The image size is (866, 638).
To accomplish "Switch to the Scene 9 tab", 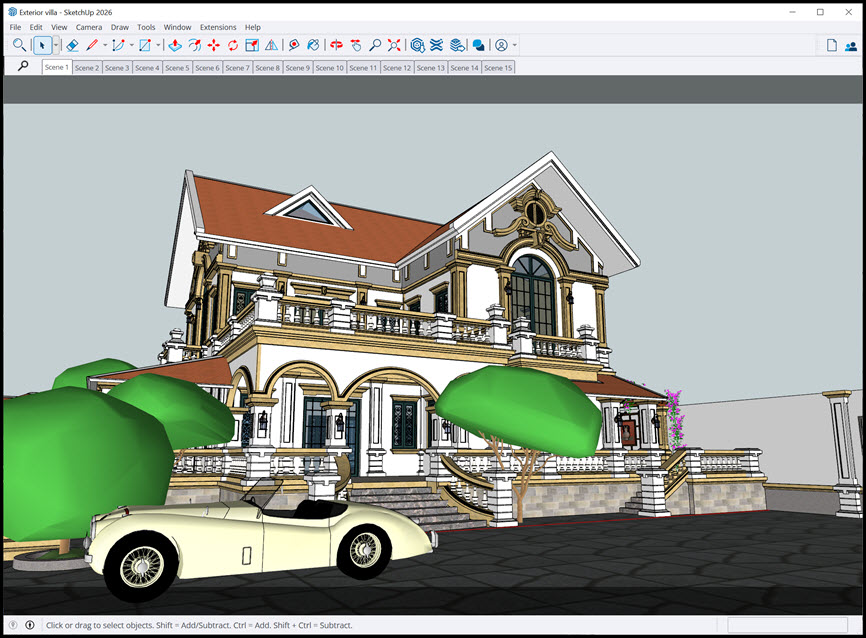I will [x=298, y=67].
